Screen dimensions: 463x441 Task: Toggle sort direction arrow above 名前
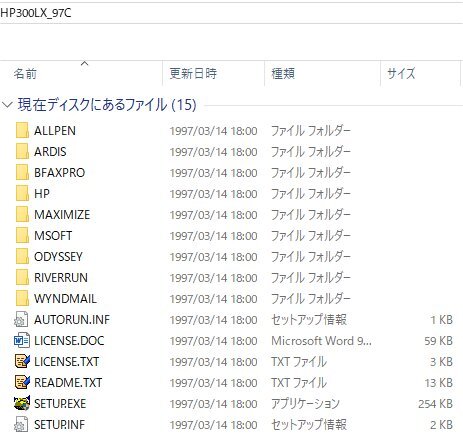(x=85, y=63)
